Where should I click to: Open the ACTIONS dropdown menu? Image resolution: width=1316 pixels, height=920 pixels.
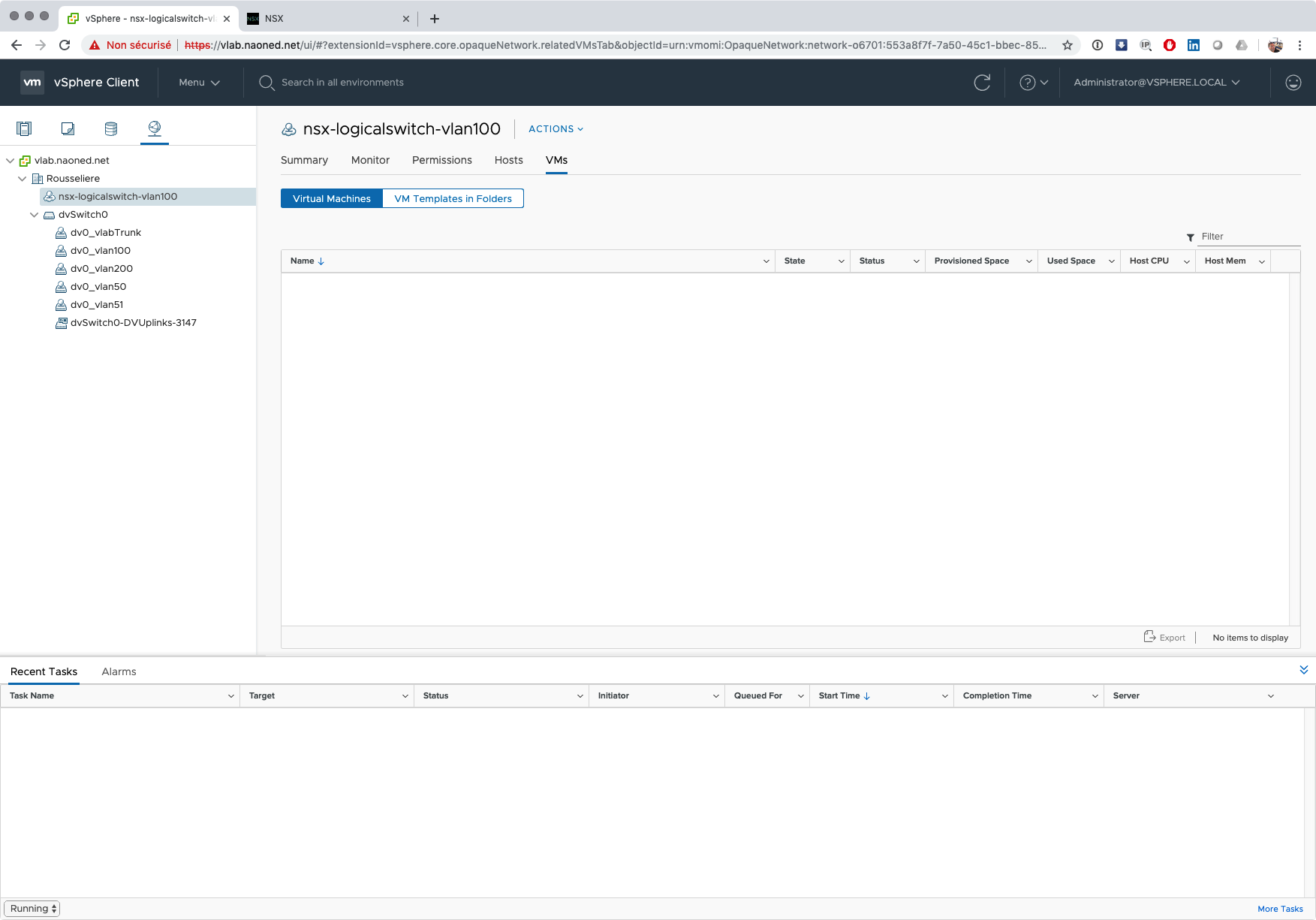click(x=556, y=129)
